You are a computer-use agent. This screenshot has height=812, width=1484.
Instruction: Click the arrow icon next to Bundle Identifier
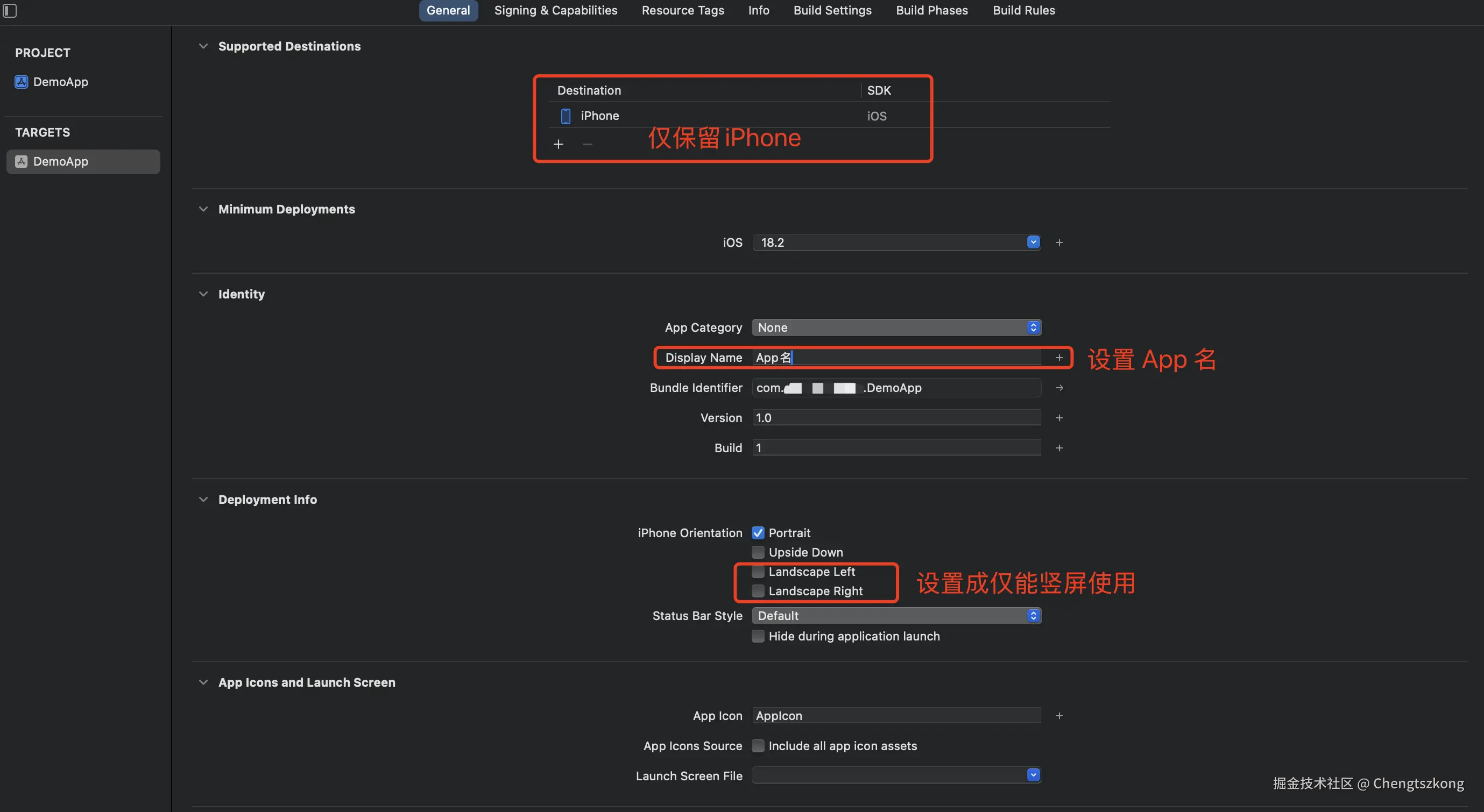1059,388
